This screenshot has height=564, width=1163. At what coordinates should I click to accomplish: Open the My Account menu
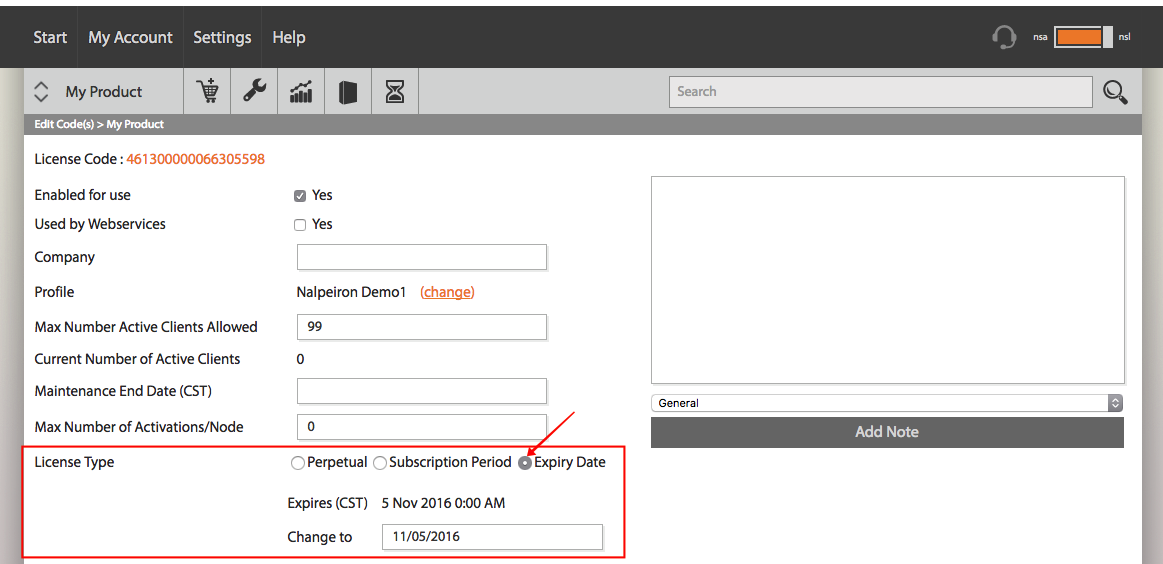point(131,37)
